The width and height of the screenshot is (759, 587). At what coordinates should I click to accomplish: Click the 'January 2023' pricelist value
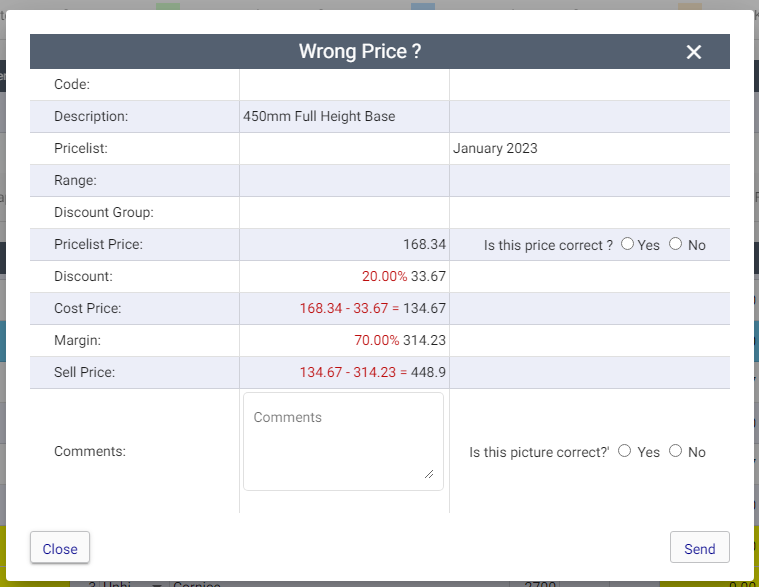(x=495, y=148)
